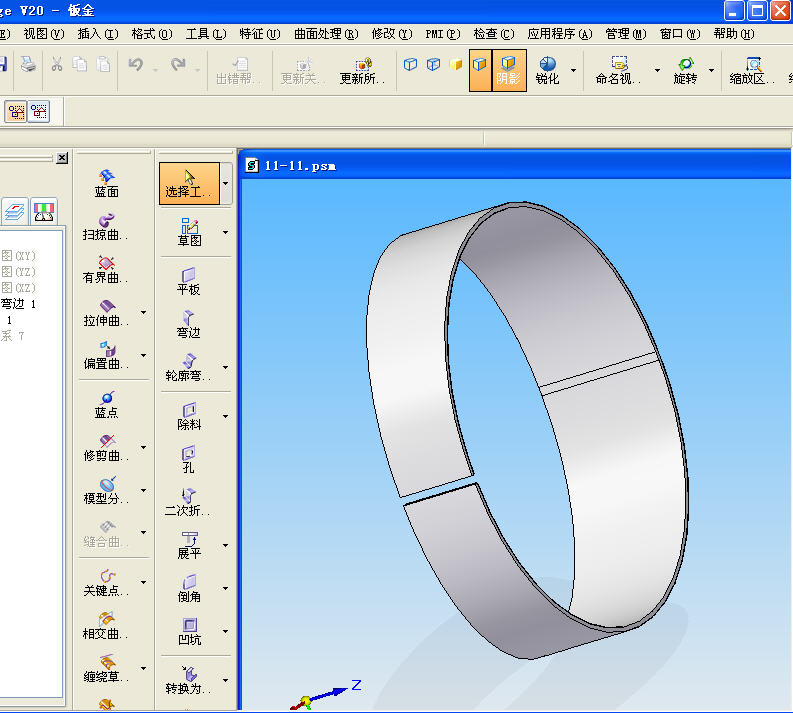793x713 pixels.
Task: Select the 蓝点 BlueDot tool
Action: tap(106, 405)
